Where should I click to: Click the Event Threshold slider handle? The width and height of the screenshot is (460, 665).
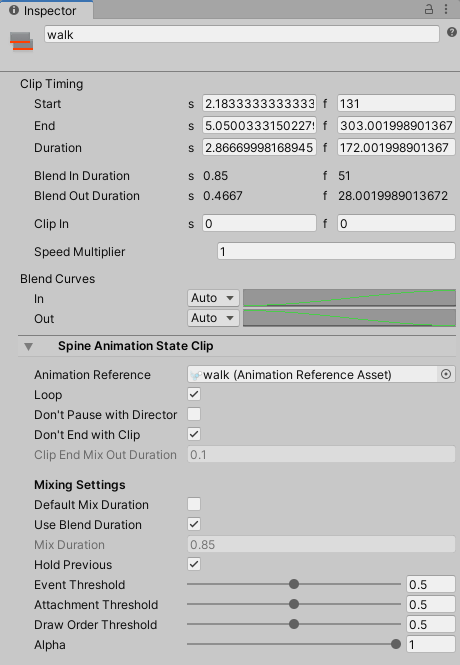[x=294, y=584]
